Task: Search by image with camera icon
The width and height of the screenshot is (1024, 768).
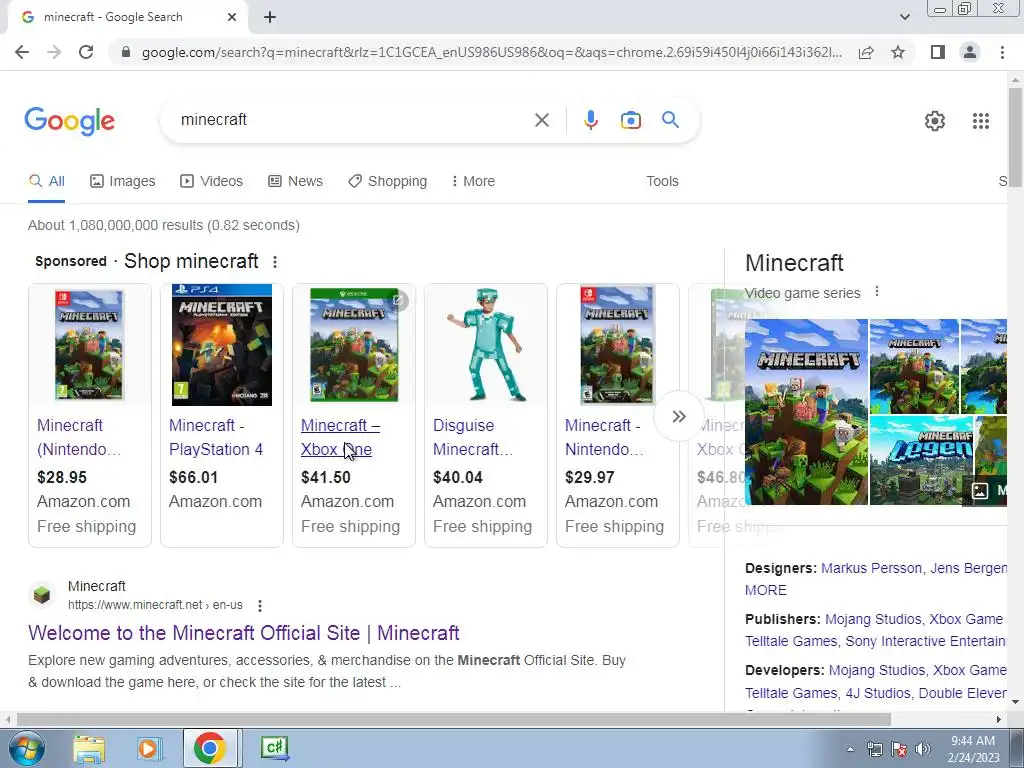Action: point(630,120)
